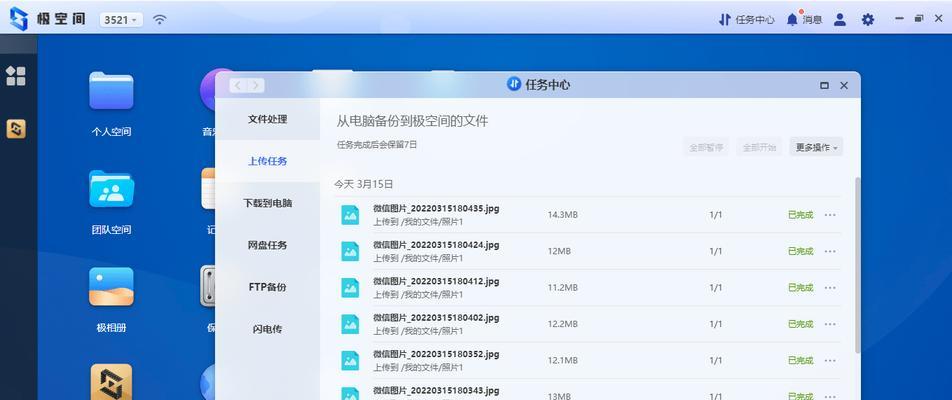Select the 上传任务 tab
The width and height of the screenshot is (952, 400).
tap(267, 161)
